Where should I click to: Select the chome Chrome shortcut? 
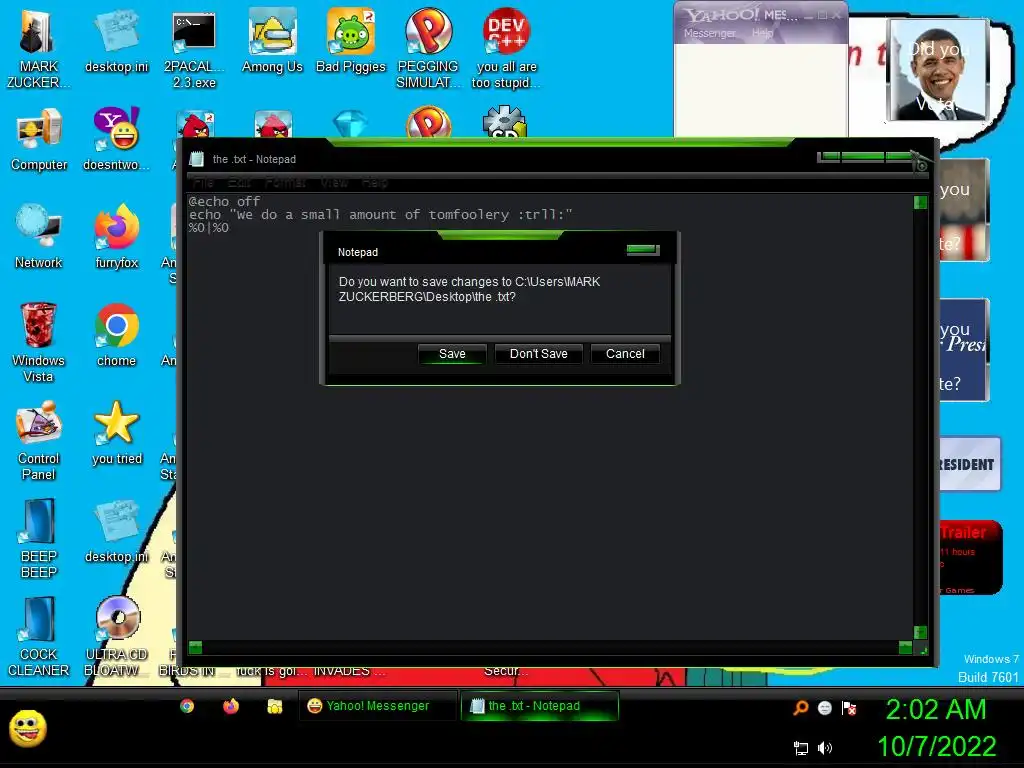[116, 335]
